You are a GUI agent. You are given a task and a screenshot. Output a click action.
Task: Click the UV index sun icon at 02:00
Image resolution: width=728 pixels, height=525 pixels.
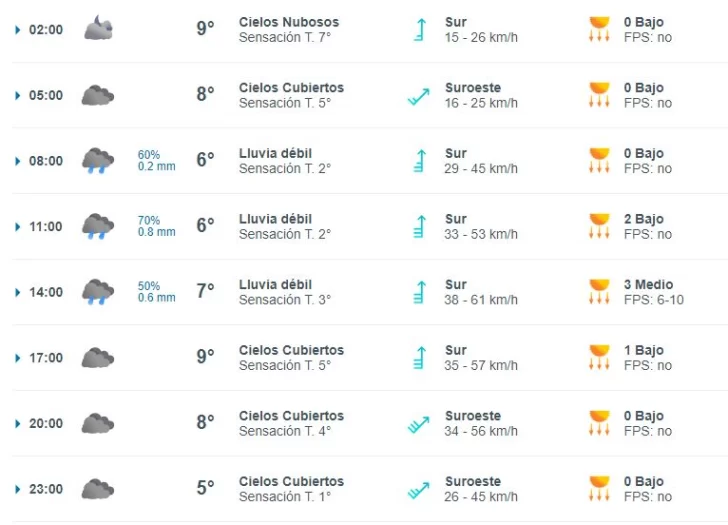(x=599, y=29)
